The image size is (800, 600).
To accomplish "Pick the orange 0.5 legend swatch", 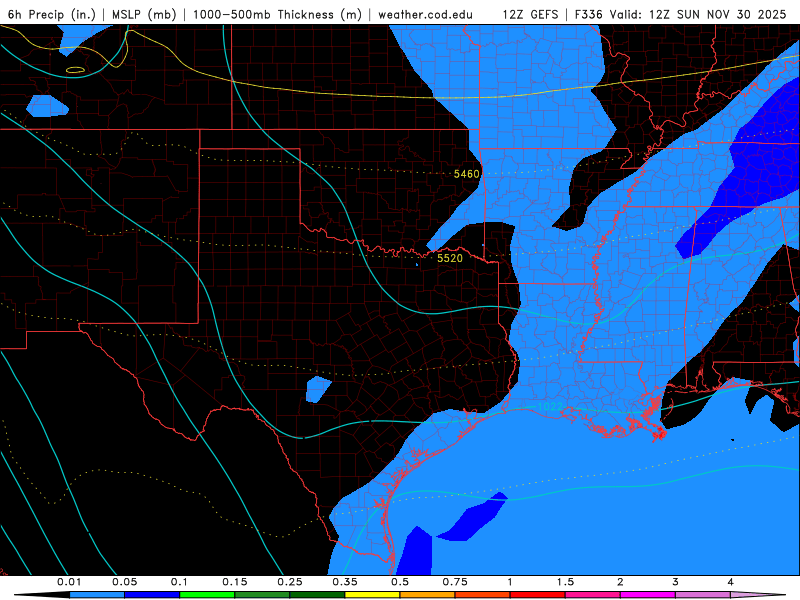I will [428, 595].
